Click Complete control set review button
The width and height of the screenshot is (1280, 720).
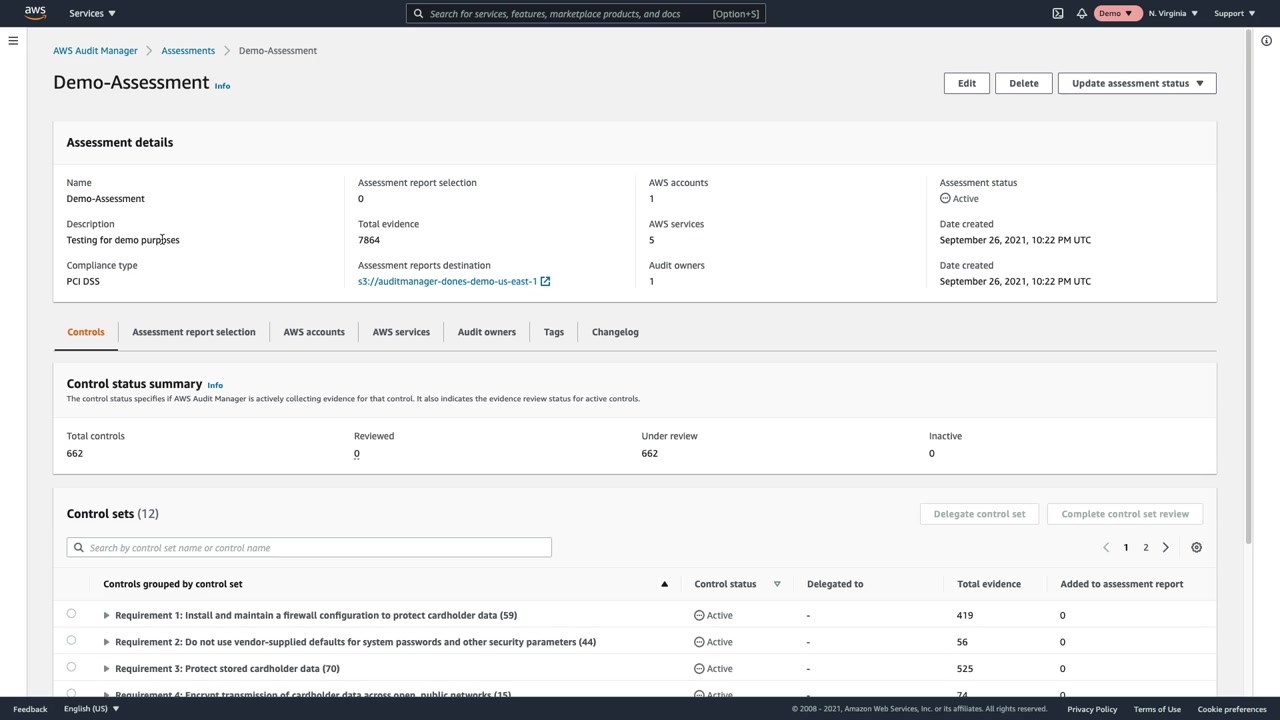pyautogui.click(x=1125, y=514)
